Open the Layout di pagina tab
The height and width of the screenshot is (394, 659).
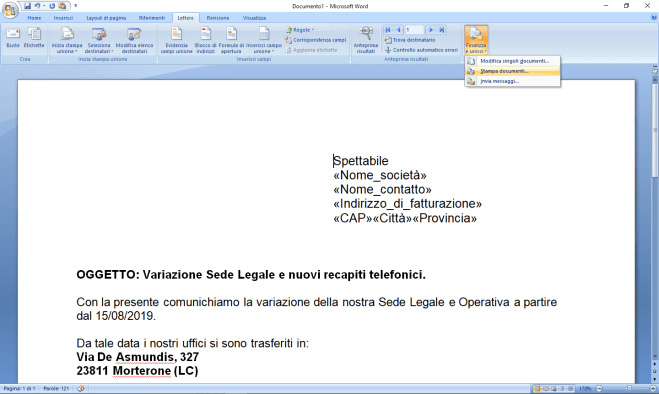pyautogui.click(x=106, y=18)
